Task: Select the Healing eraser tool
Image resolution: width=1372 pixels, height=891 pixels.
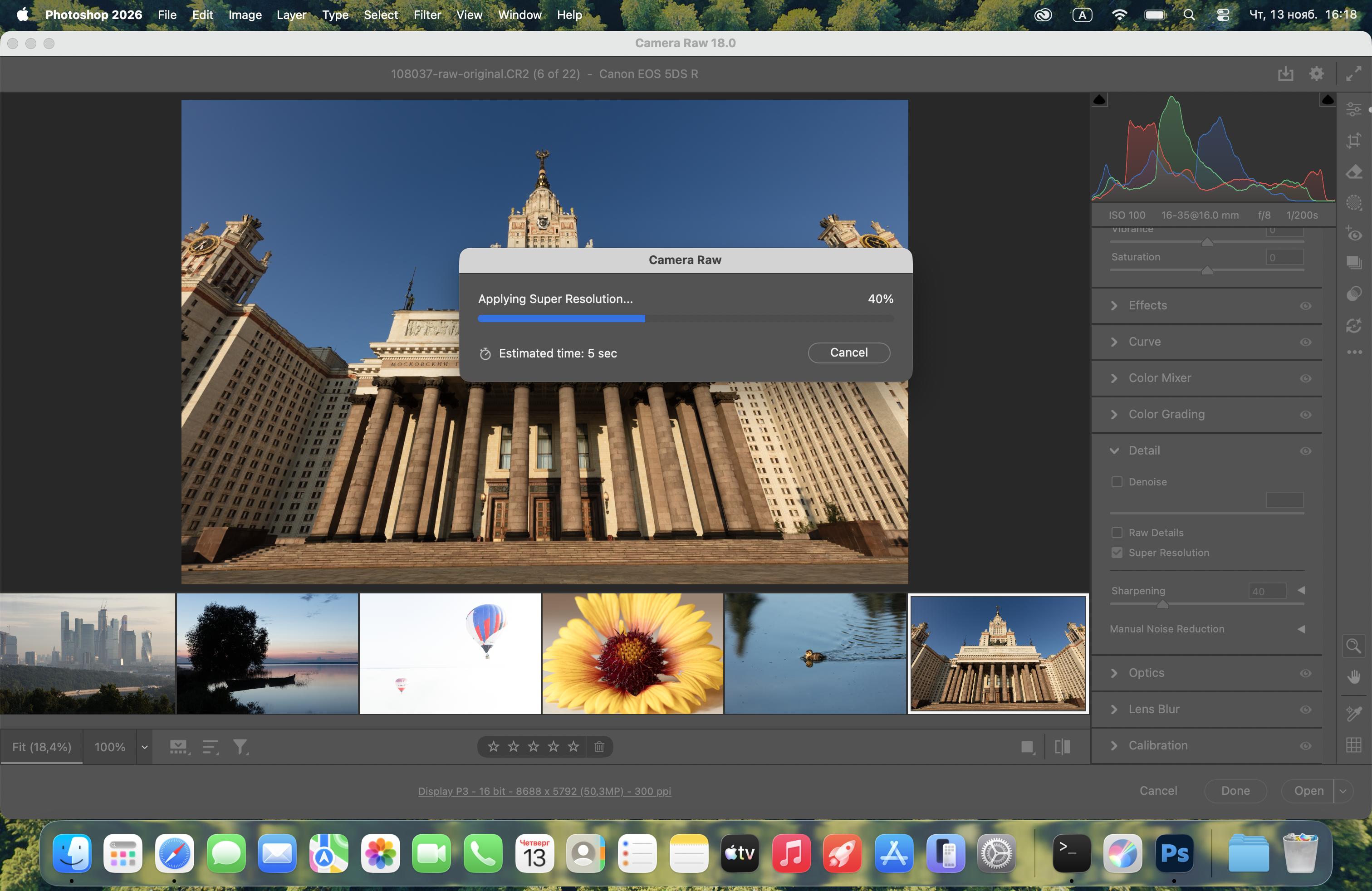Action: 1353,172
